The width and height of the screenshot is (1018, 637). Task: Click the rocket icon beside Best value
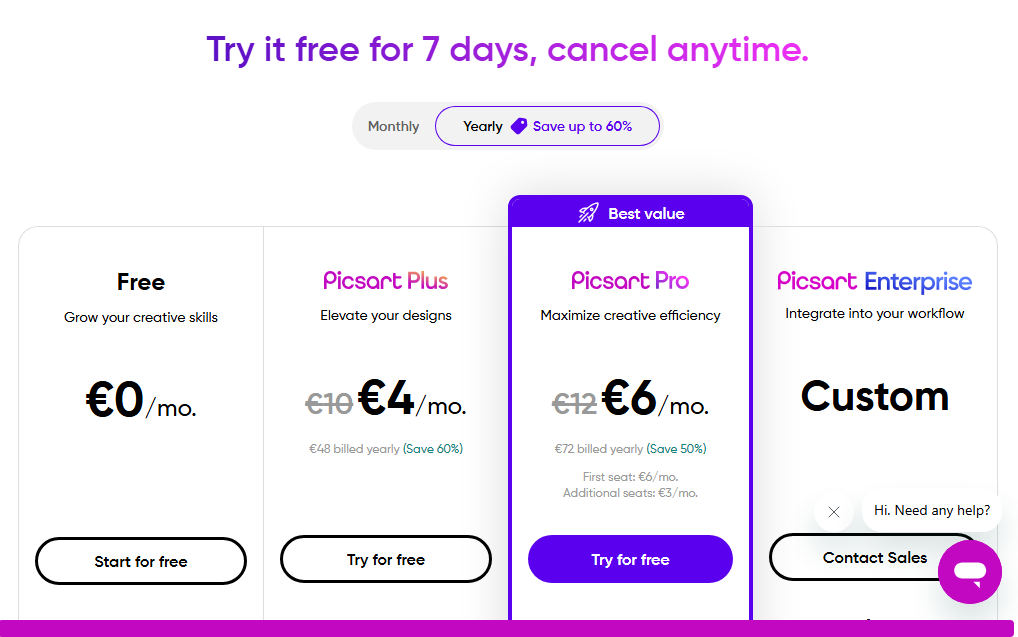point(588,213)
